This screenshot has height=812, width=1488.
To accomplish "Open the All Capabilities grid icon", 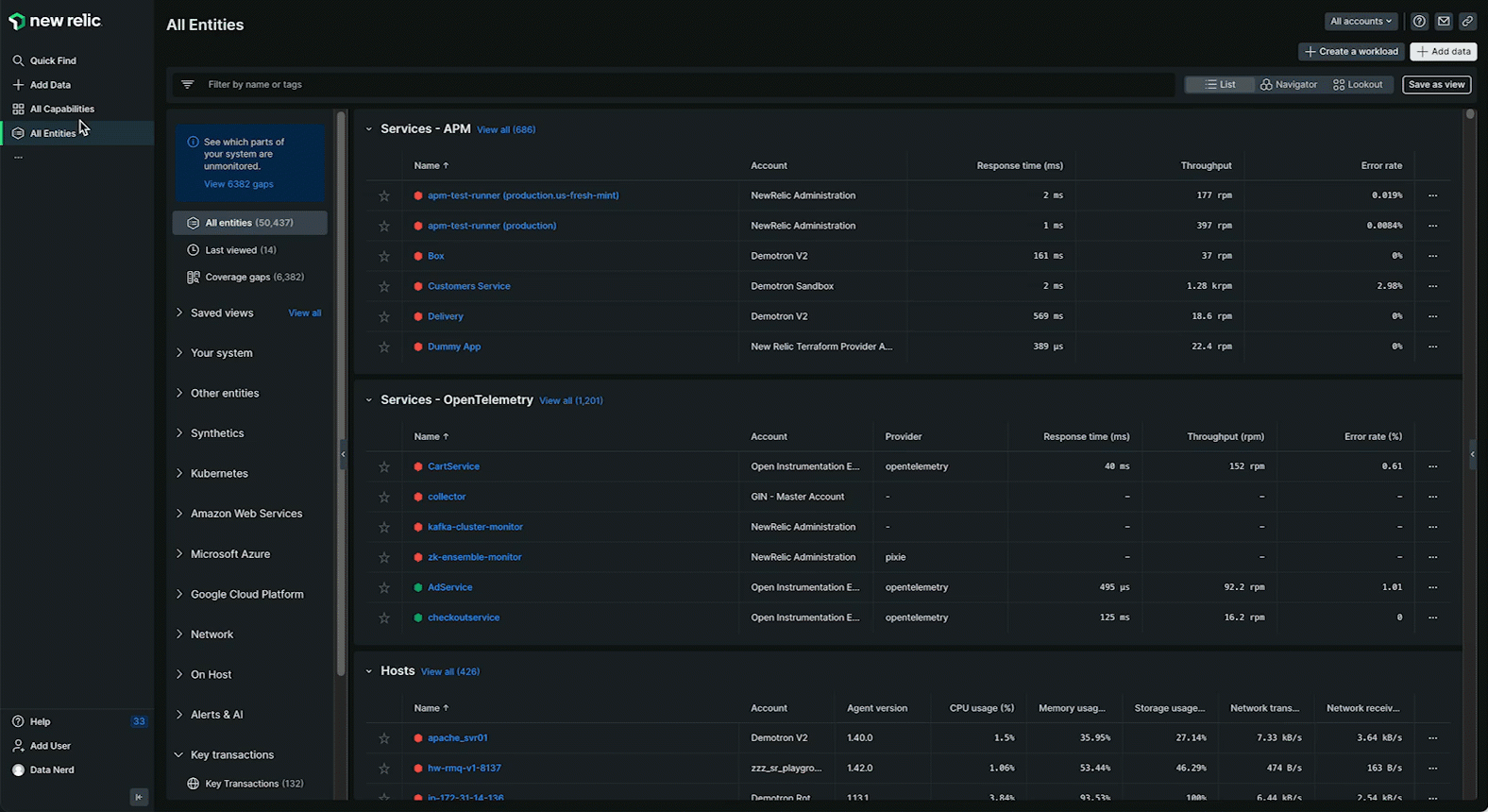I will [18, 109].
